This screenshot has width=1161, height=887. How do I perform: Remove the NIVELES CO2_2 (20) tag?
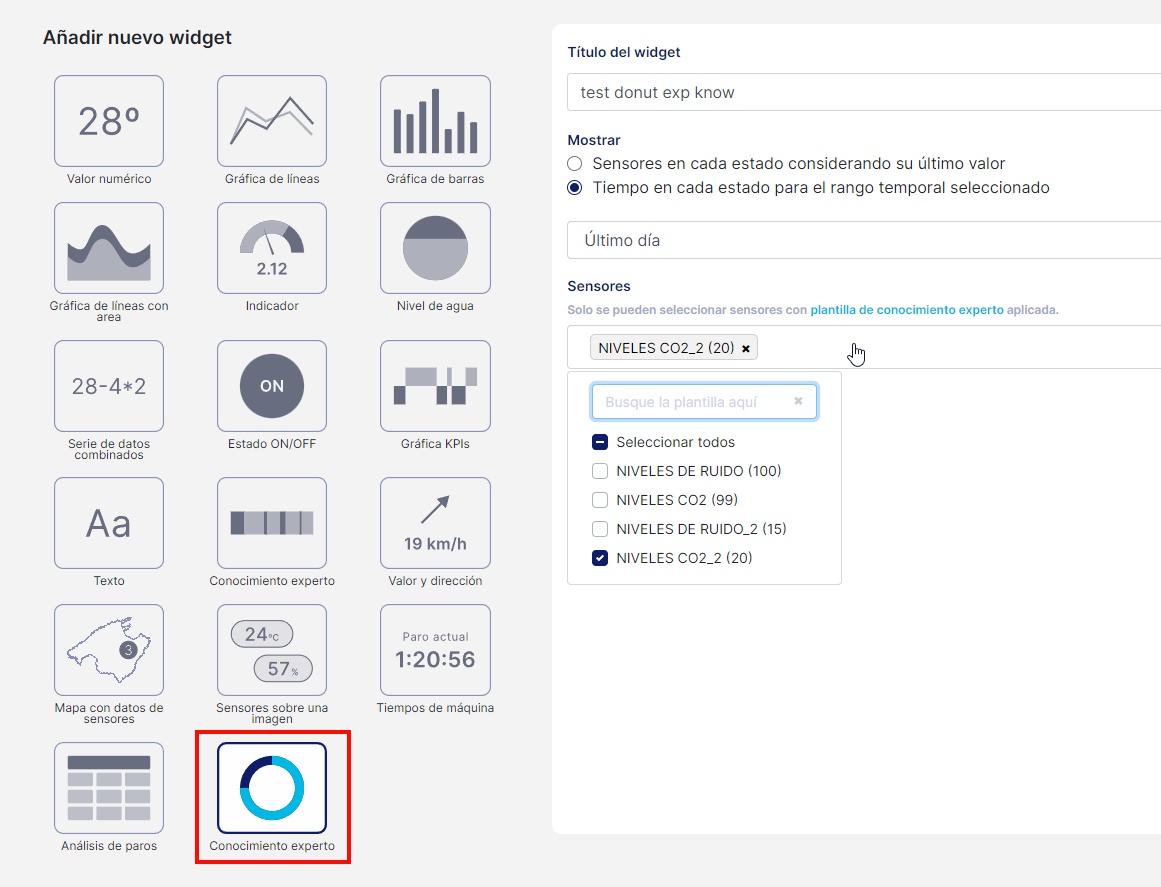pyautogui.click(x=746, y=349)
